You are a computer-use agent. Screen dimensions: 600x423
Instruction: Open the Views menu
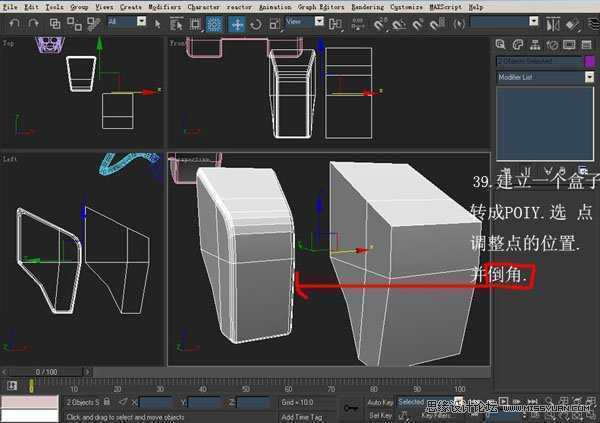point(104,7)
